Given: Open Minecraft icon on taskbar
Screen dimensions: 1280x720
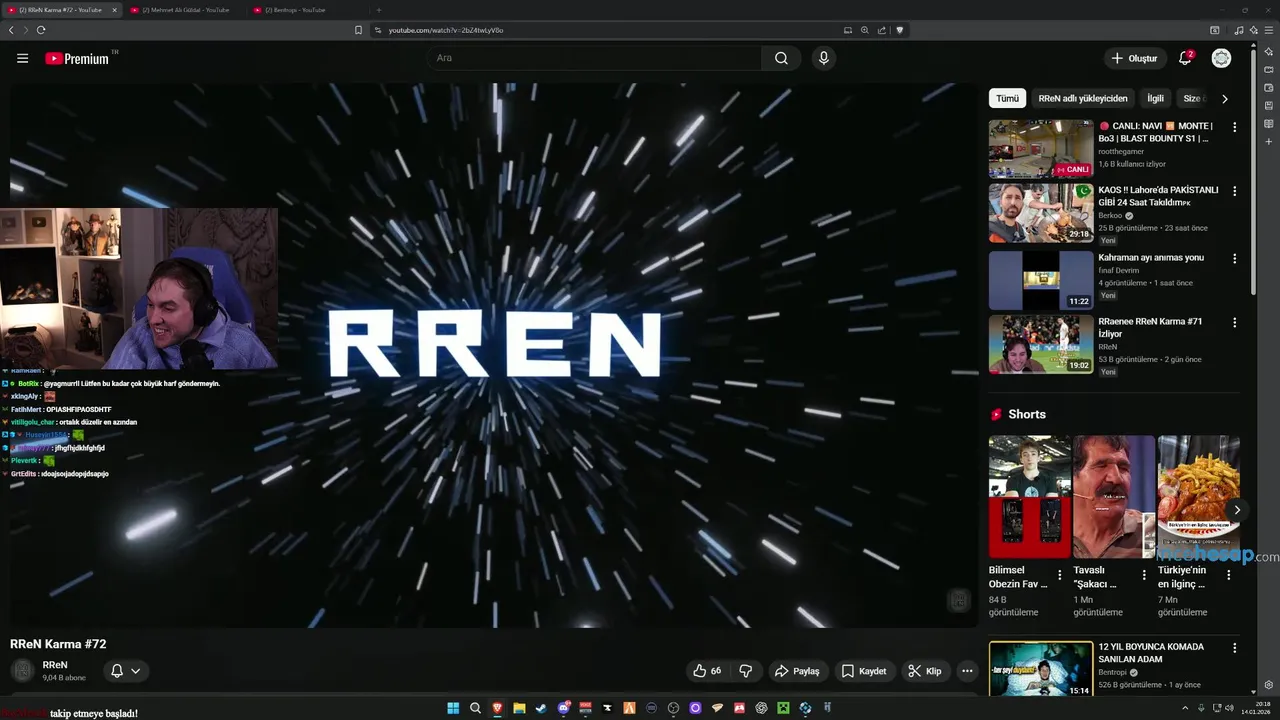Looking at the screenshot, I should (783, 708).
